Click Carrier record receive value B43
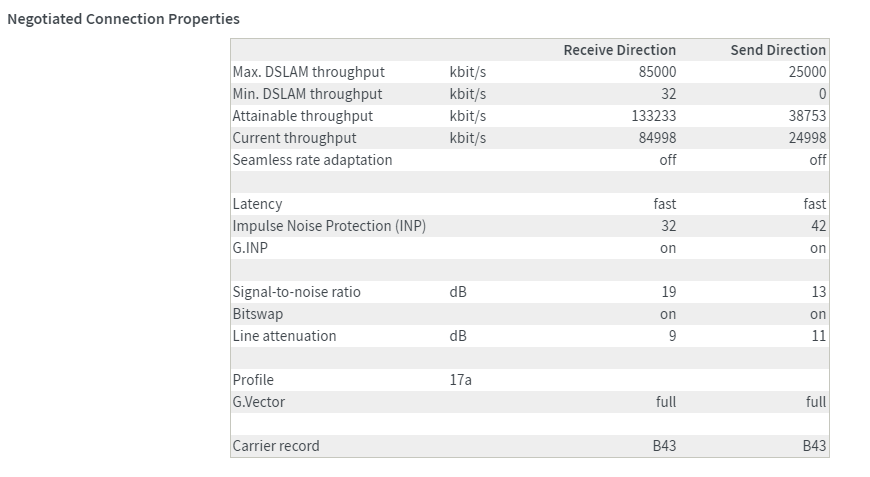This screenshot has height=477, width=870. pos(664,446)
